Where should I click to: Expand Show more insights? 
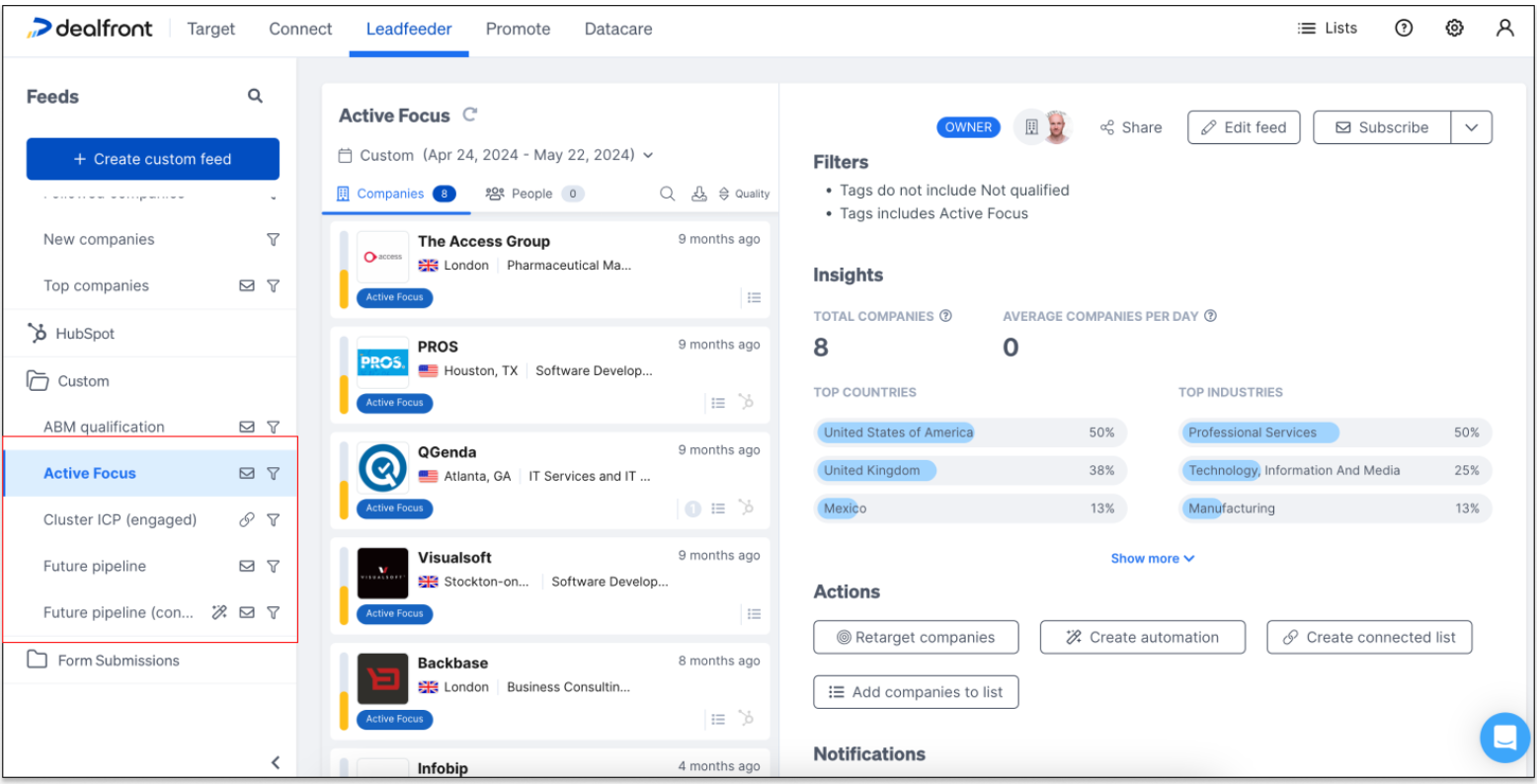pyautogui.click(x=1153, y=558)
